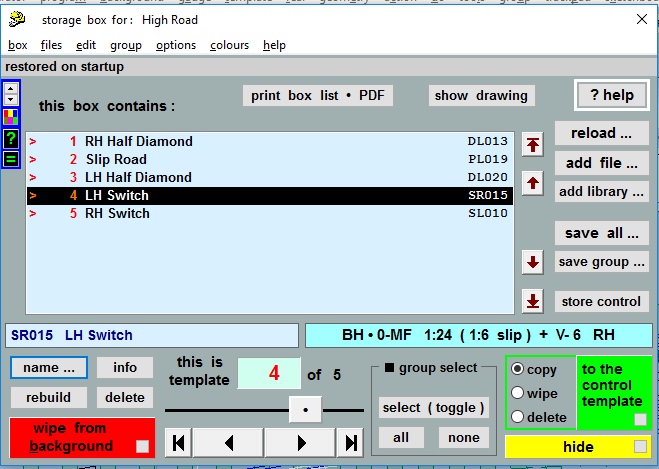The width and height of the screenshot is (659, 469).
Task: Click the move-to-top arrow beside the list
Action: [x=533, y=145]
